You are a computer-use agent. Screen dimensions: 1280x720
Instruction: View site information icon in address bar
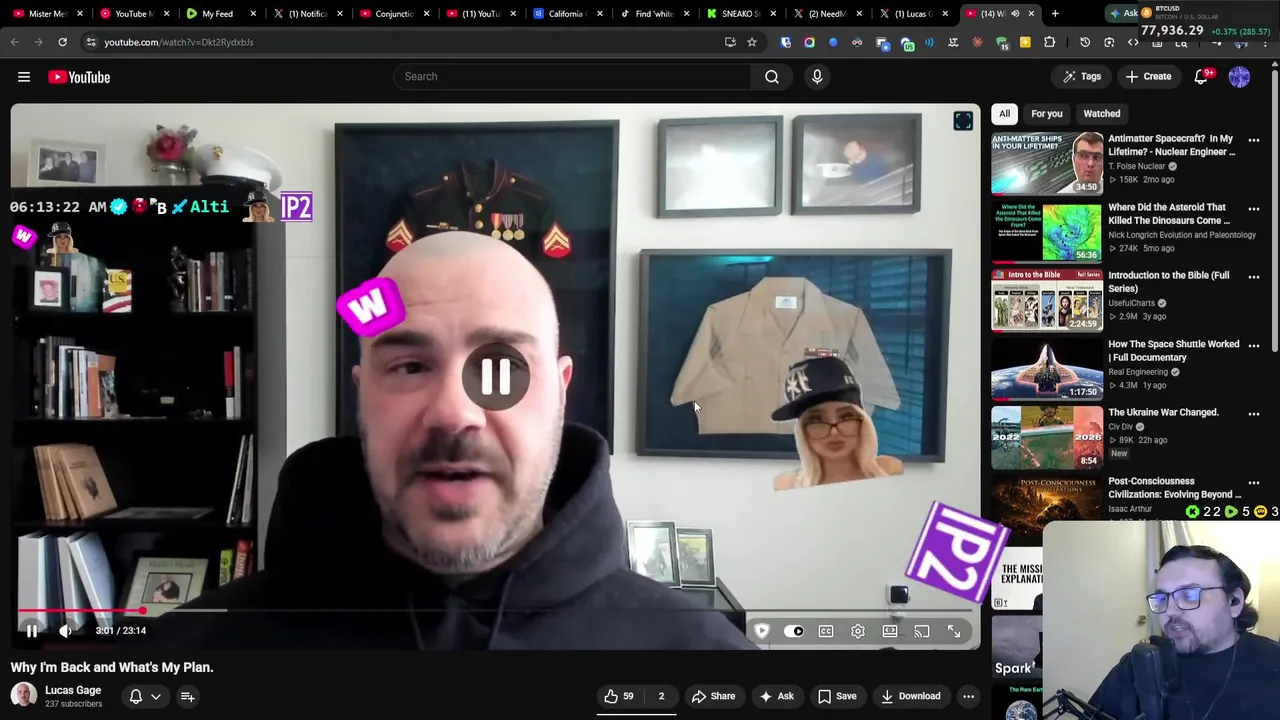(91, 42)
